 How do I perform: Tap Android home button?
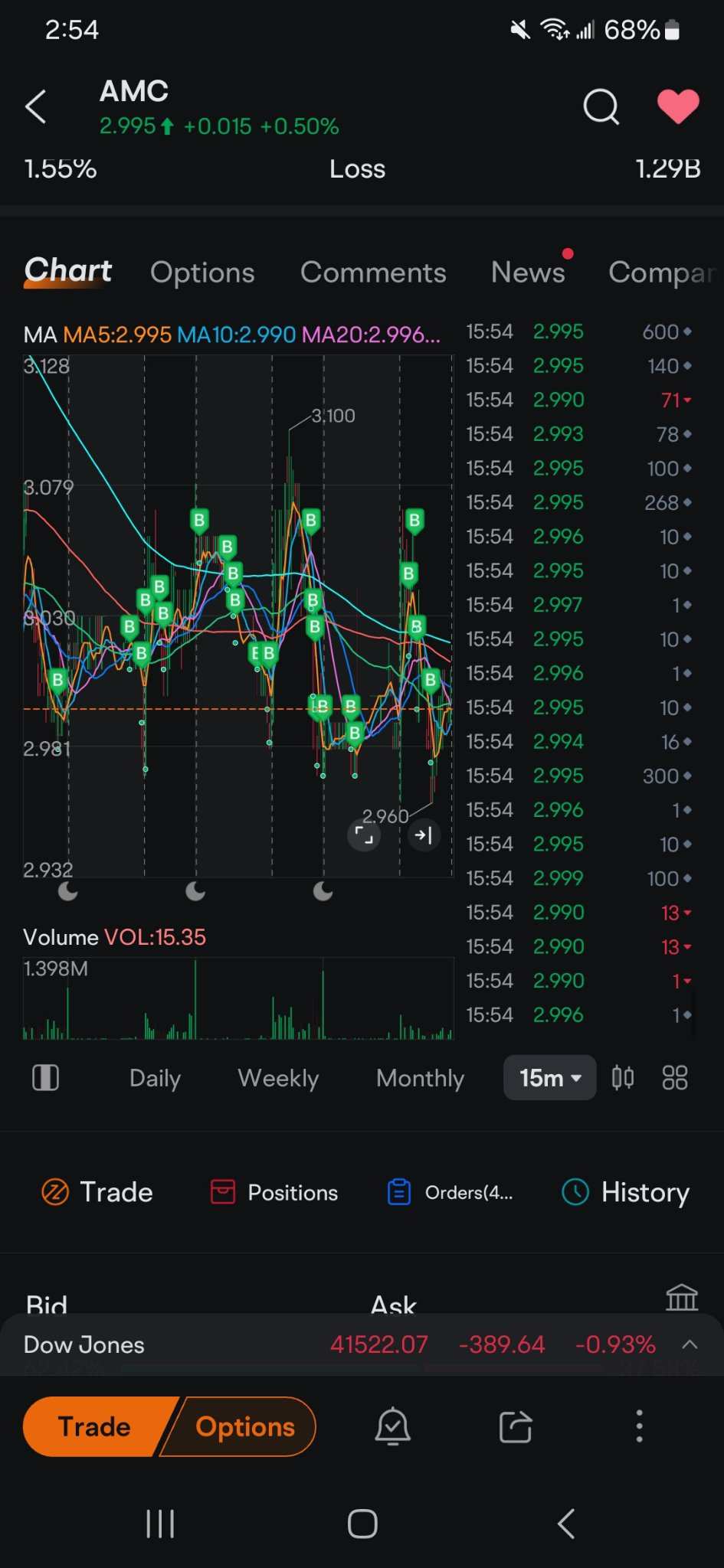(x=362, y=1524)
